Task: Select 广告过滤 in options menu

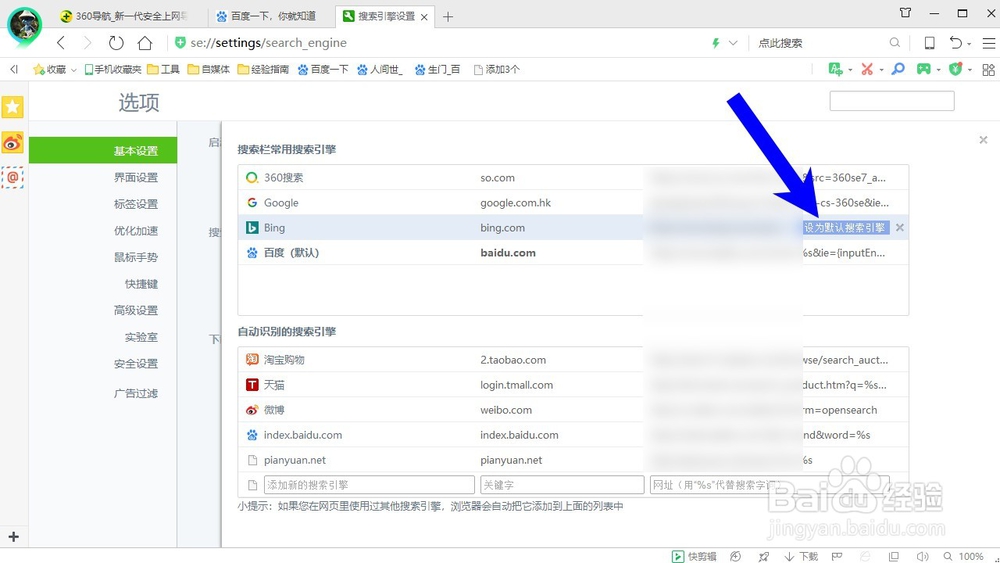Action: click(136, 393)
